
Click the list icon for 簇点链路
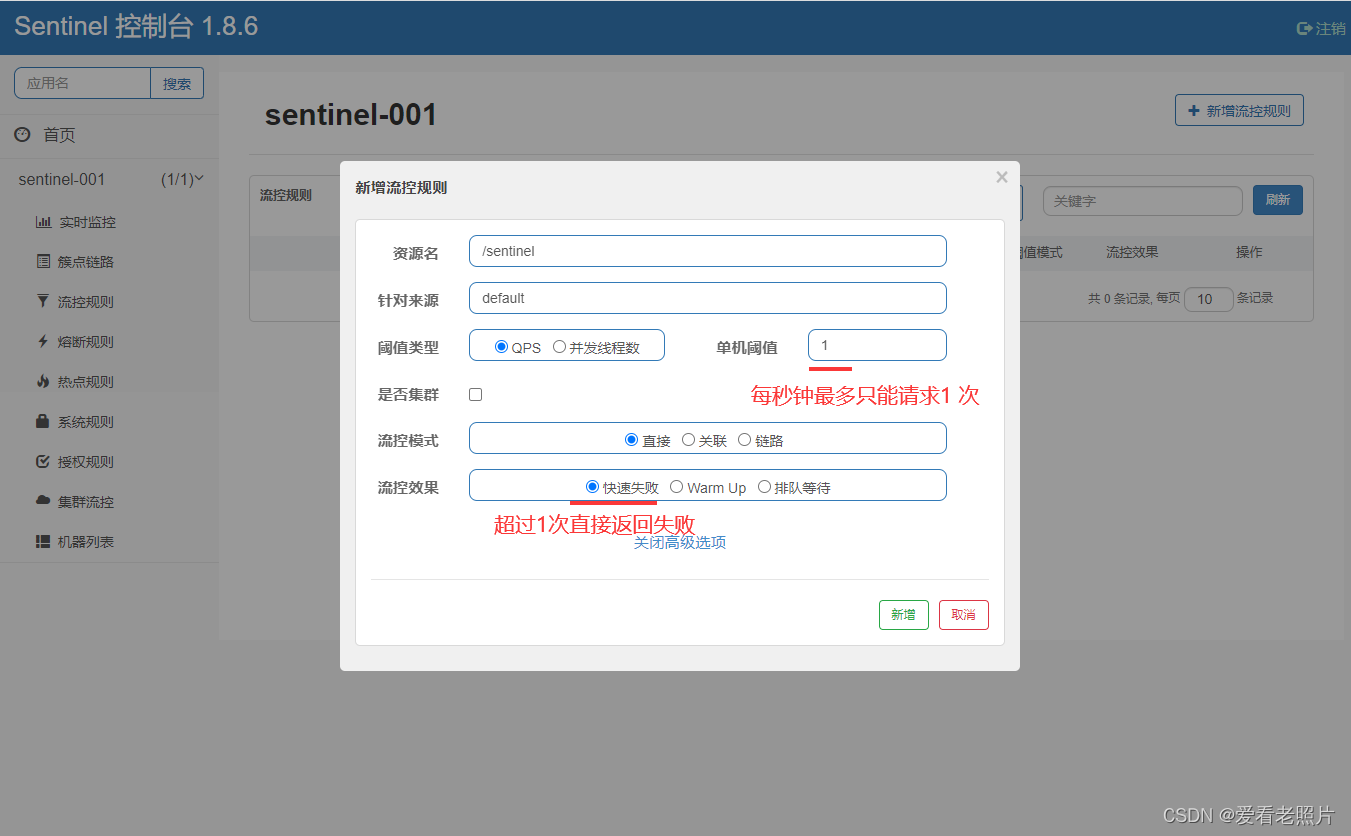tap(43, 261)
